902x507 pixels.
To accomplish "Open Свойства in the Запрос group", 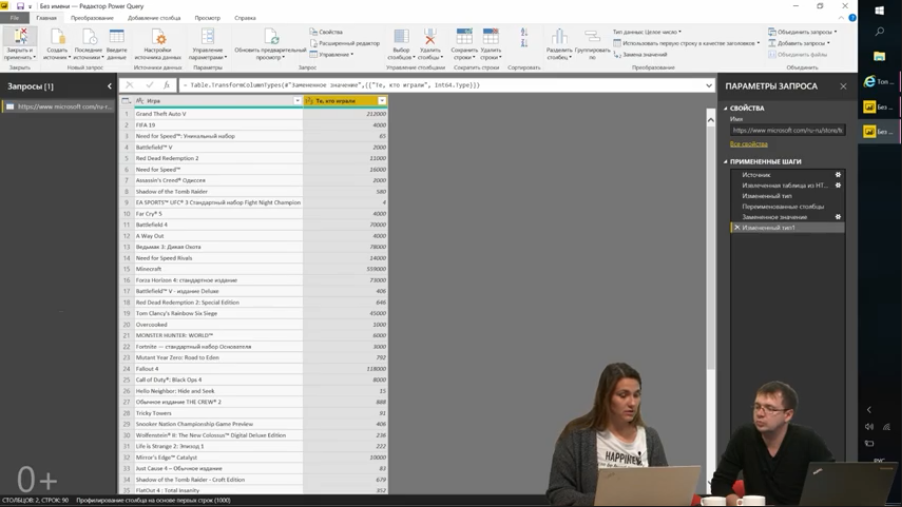I will pyautogui.click(x=326, y=32).
